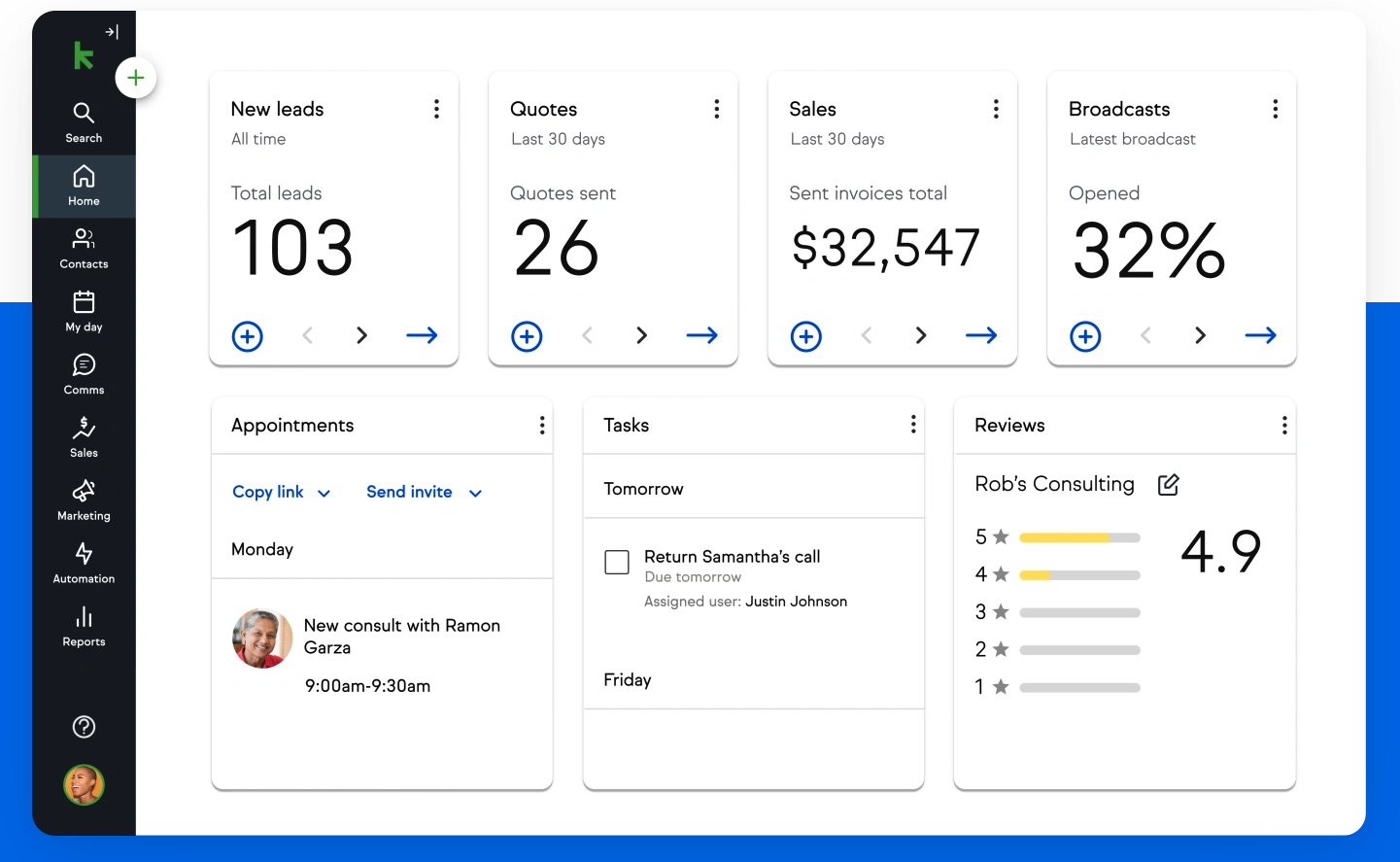This screenshot has height=862, width=1400.
Task: Check off Return Samantha's call task
Action: point(617,562)
